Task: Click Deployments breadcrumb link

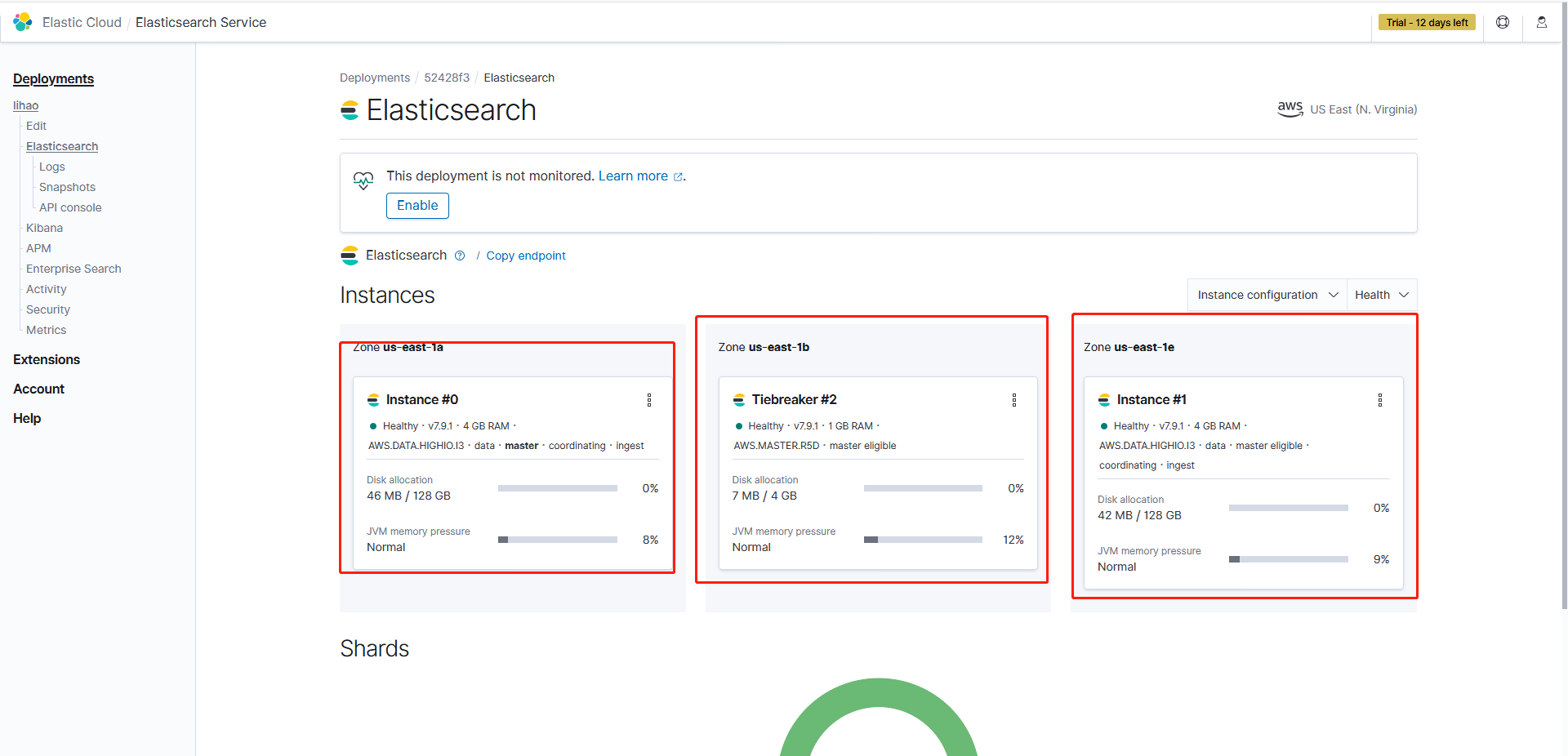Action: 375,78
